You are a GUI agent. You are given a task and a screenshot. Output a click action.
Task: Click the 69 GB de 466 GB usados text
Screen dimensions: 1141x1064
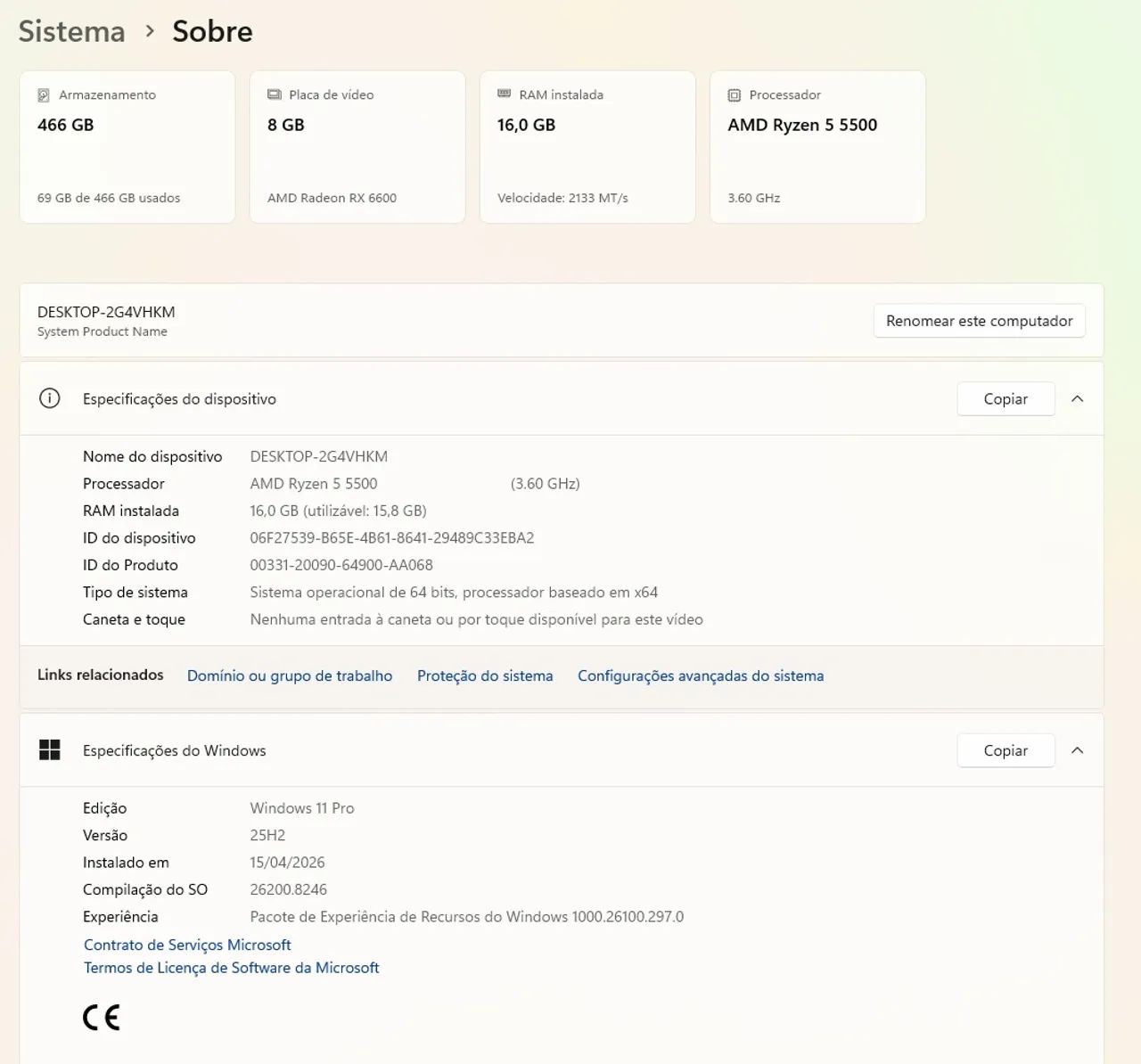[109, 198]
